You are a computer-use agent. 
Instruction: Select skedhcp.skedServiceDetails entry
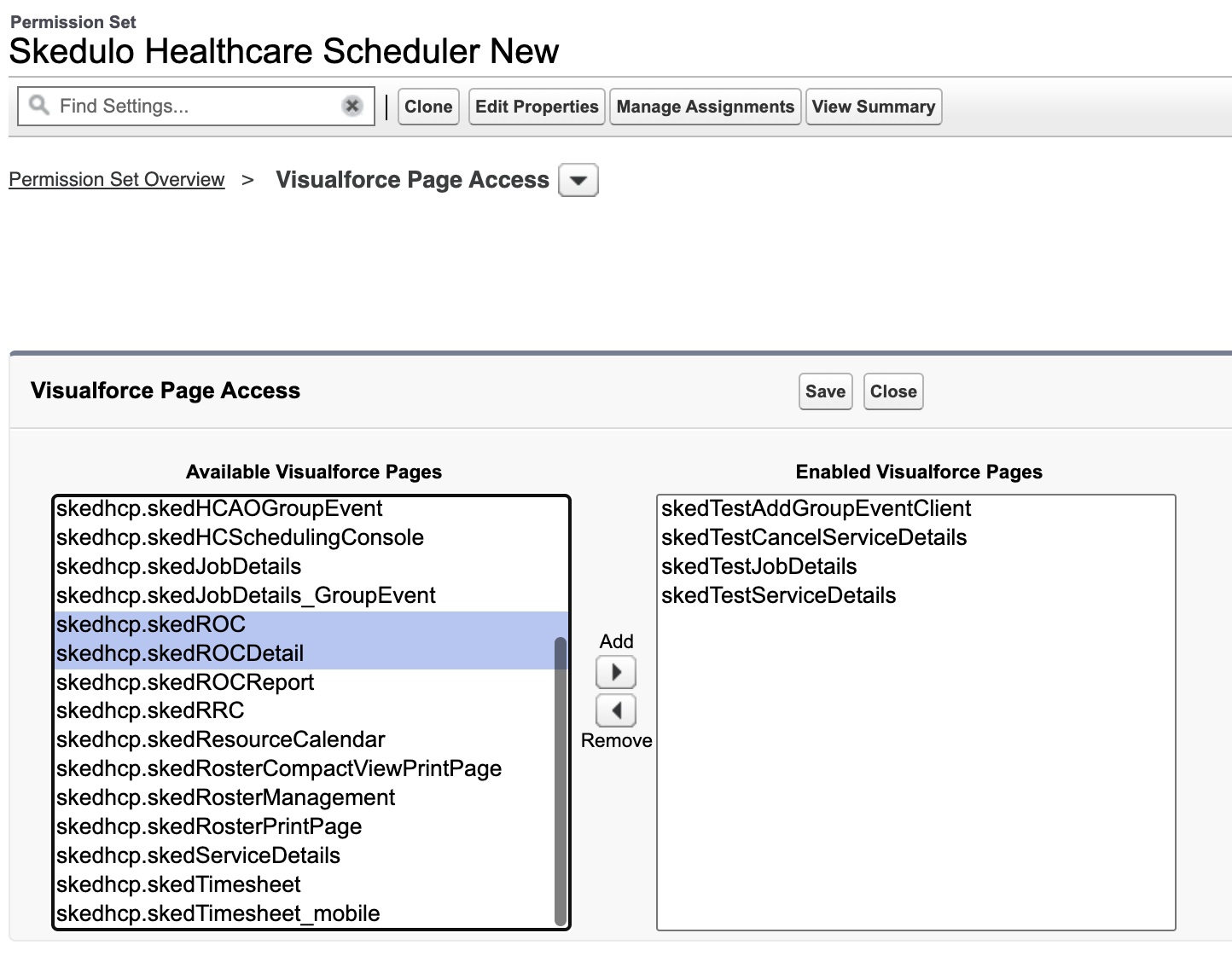pyautogui.click(x=304, y=856)
